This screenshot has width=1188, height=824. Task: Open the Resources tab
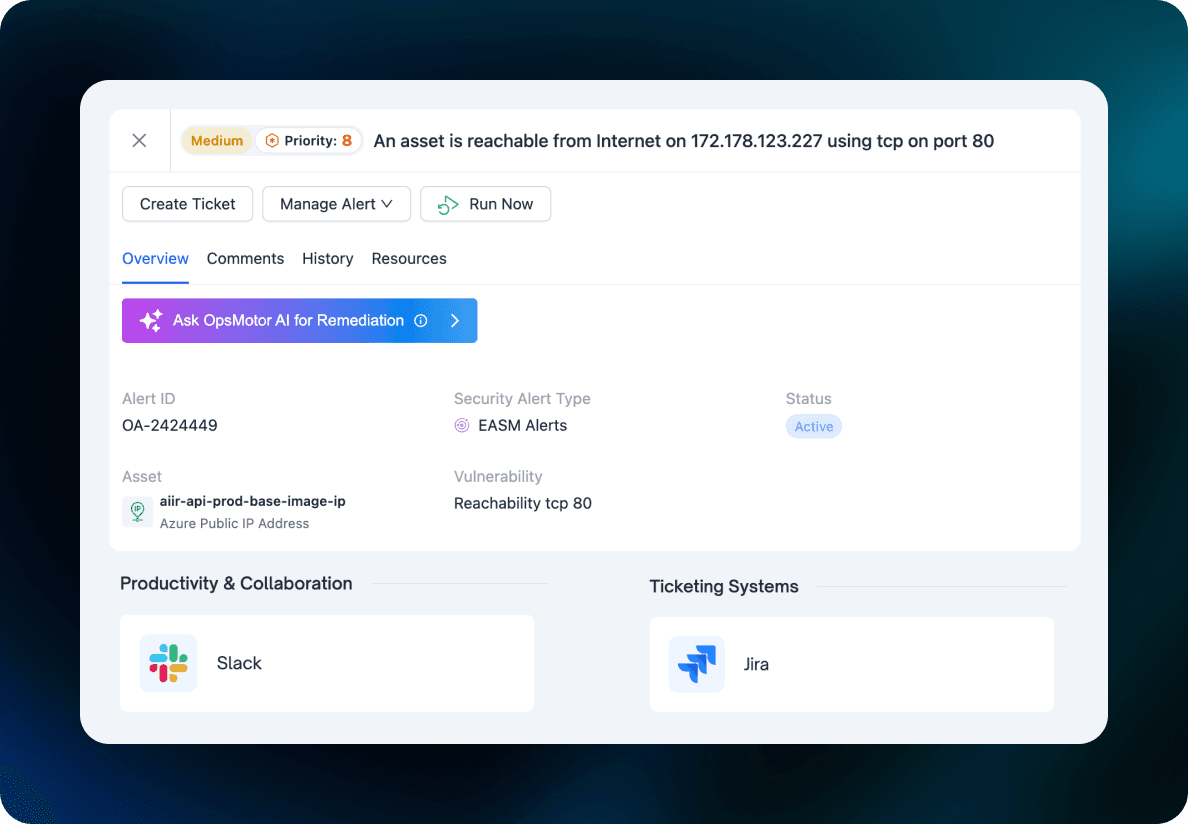[x=409, y=258]
